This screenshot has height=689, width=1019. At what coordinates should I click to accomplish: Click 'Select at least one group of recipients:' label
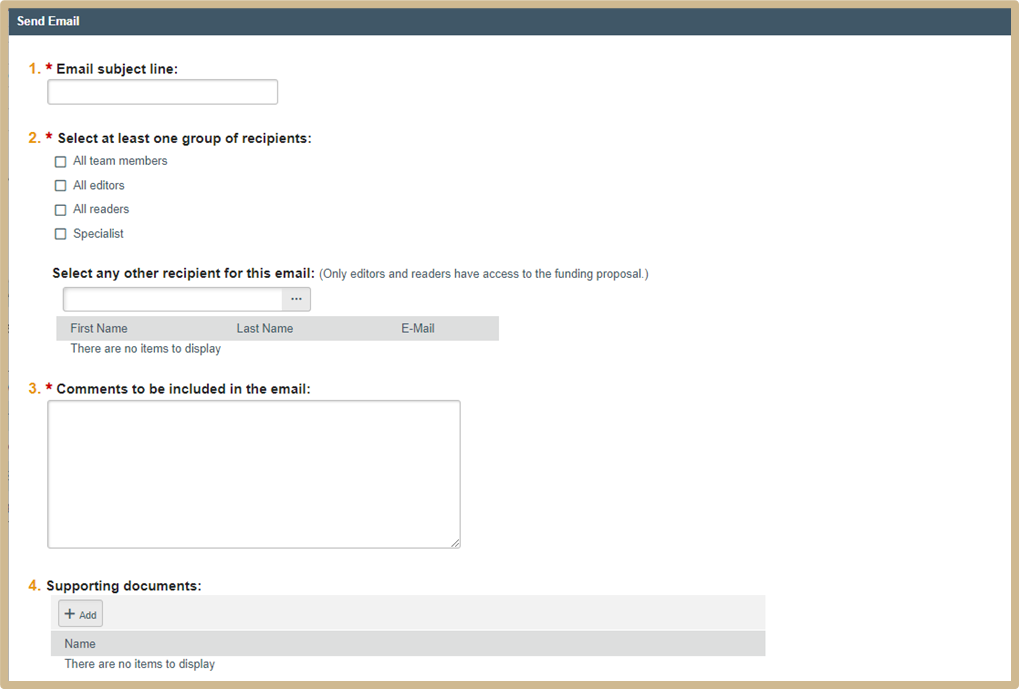185,138
